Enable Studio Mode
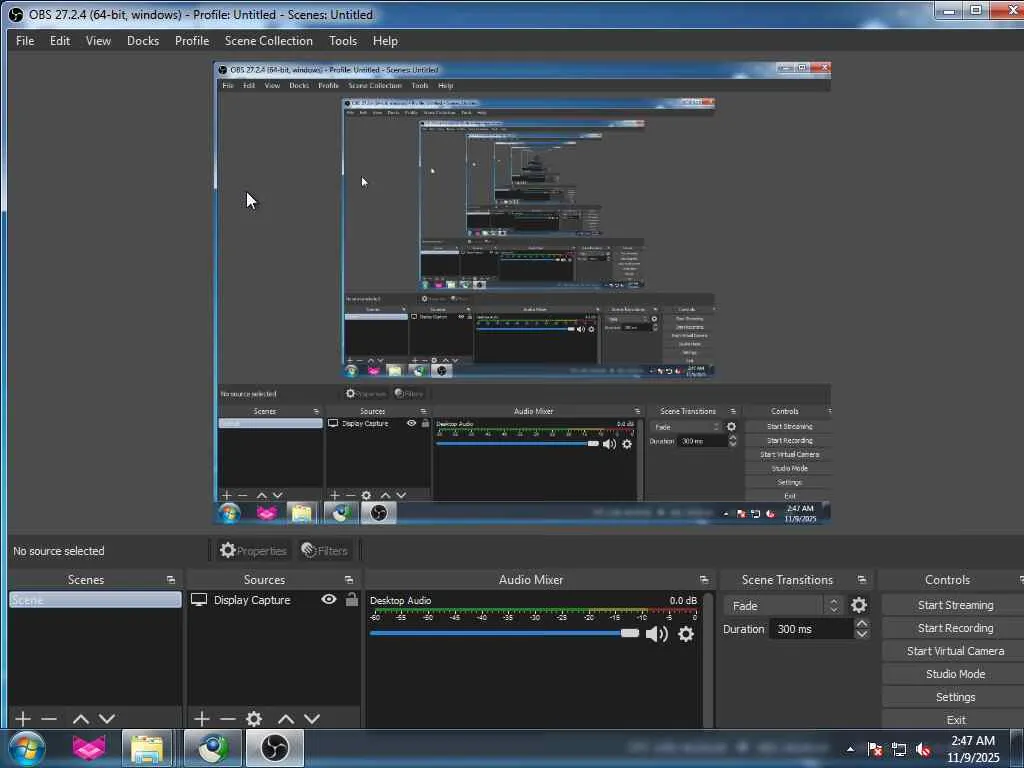Screen dimensions: 1024x768 point(955,673)
